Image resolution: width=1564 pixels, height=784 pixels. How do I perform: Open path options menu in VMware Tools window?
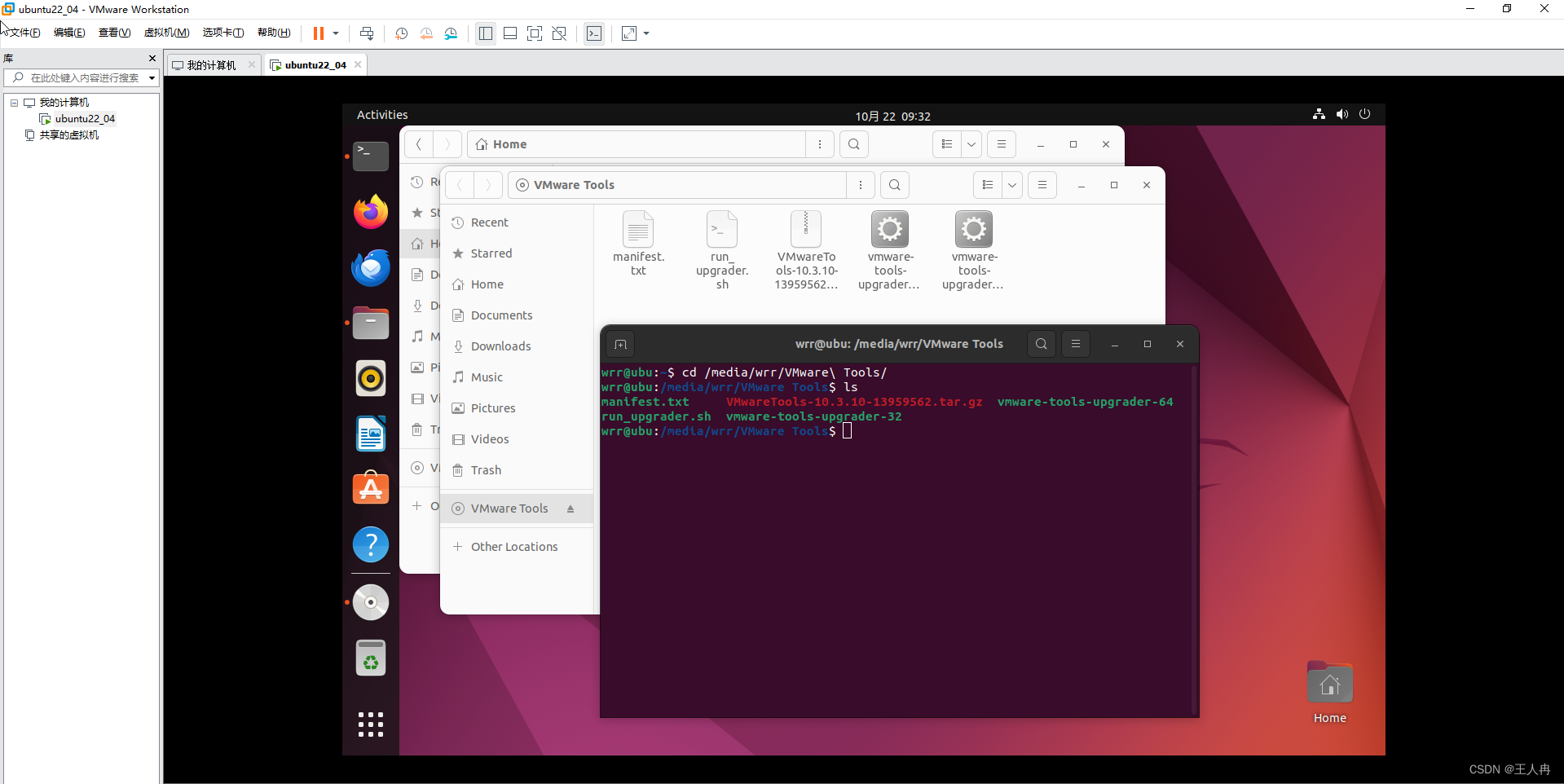point(860,185)
